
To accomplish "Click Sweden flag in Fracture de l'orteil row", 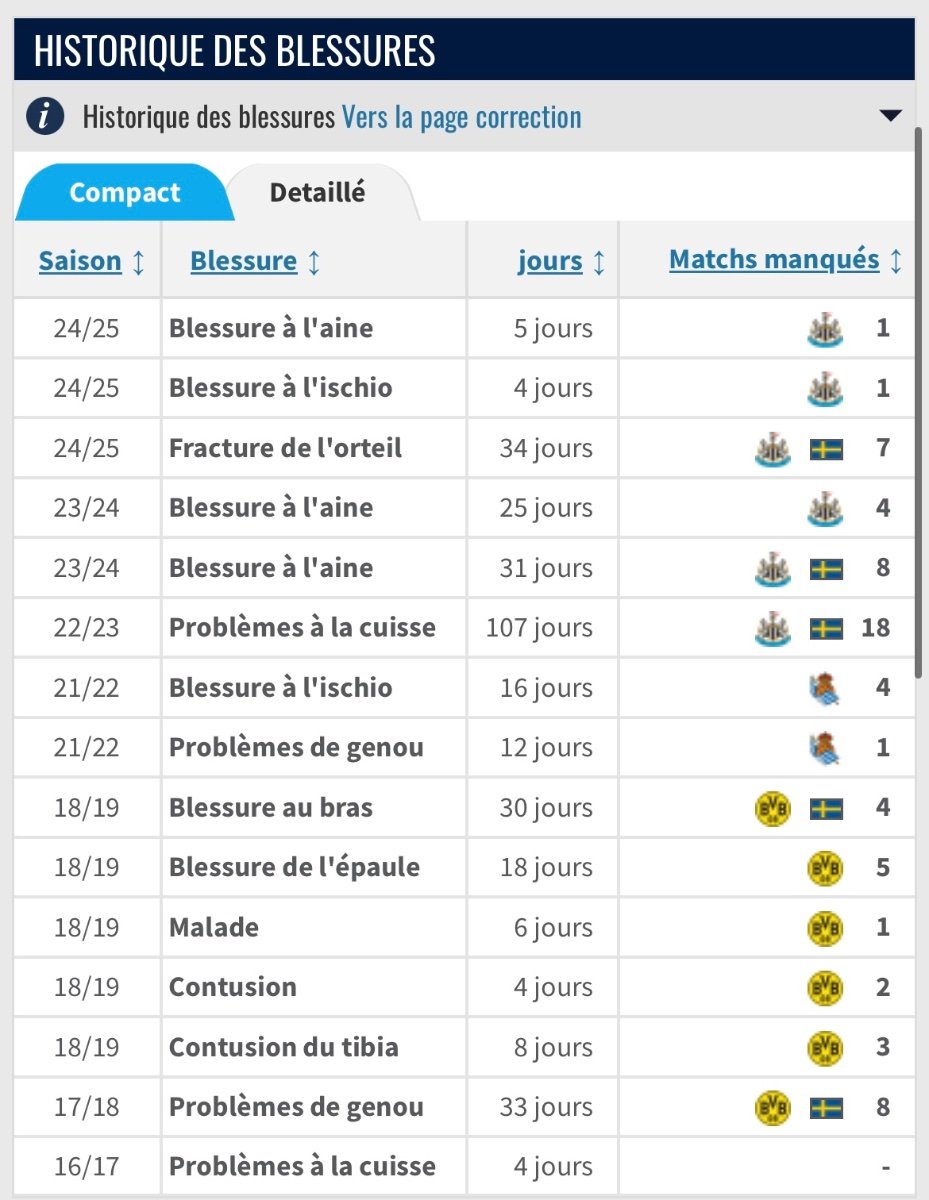I will pyautogui.click(x=826, y=449).
